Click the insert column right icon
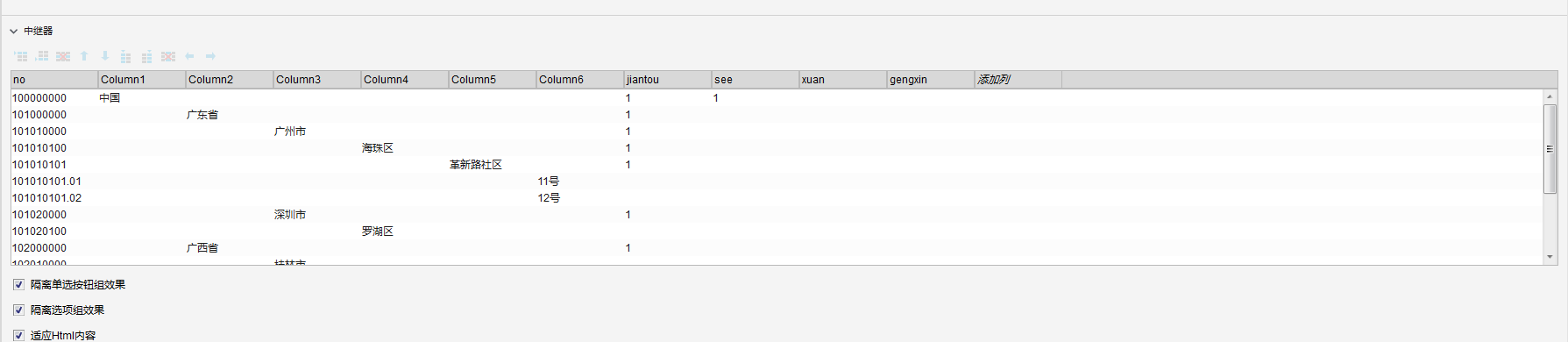1568x342 pixels. click(147, 56)
